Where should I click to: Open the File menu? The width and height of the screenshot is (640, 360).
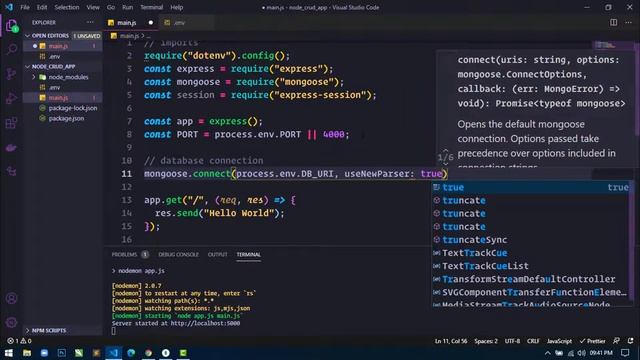coord(25,7)
